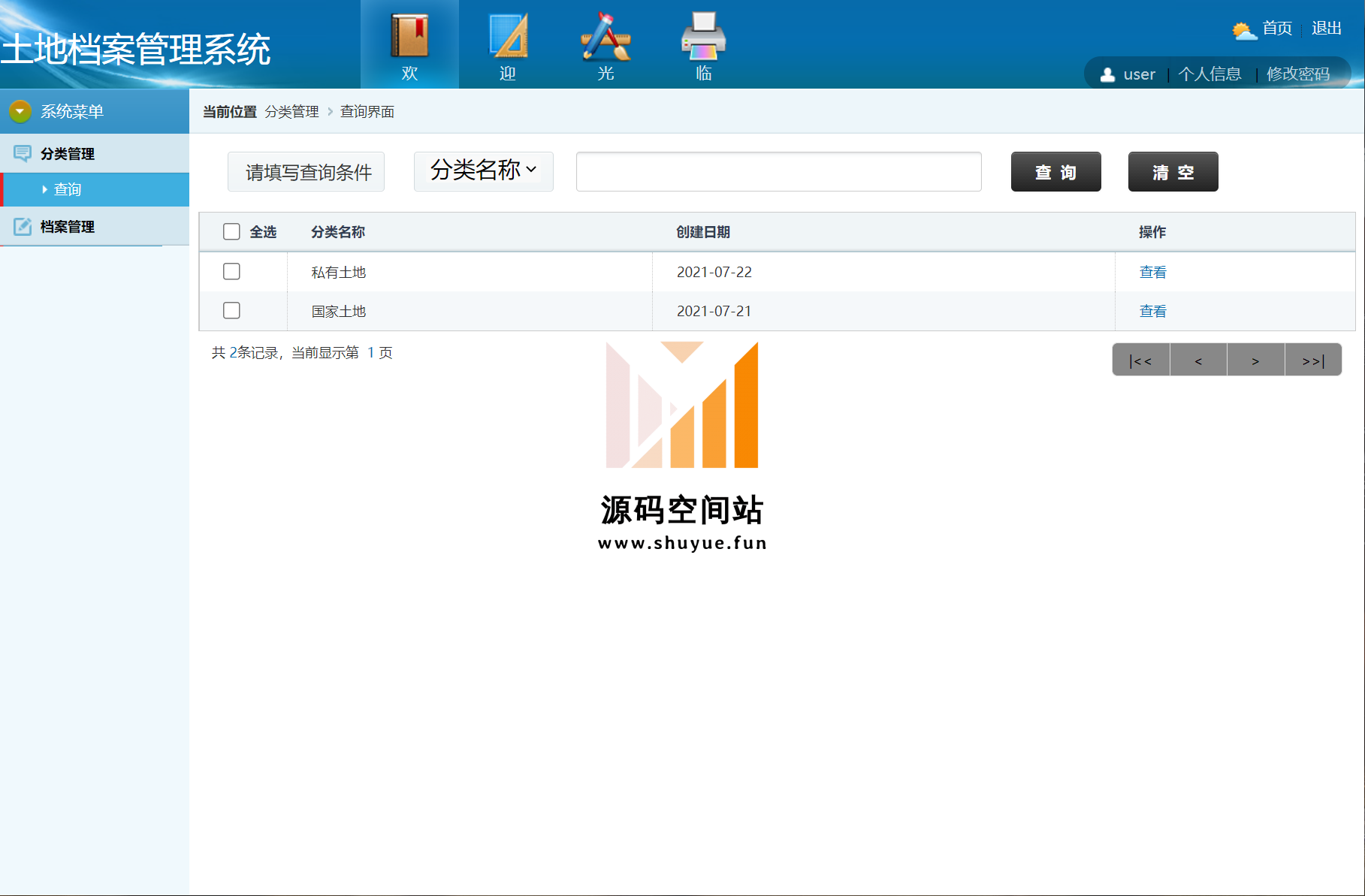1365x896 pixels.
Task: Open 修改密码 in the top bar
Action: point(1297,74)
